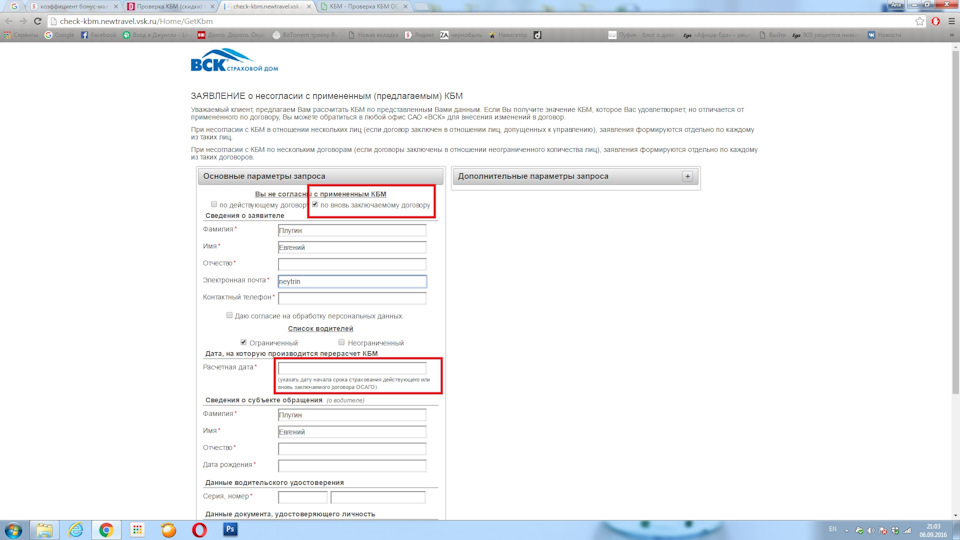Launch Opera from the taskbar
960x540 pixels.
point(200,530)
